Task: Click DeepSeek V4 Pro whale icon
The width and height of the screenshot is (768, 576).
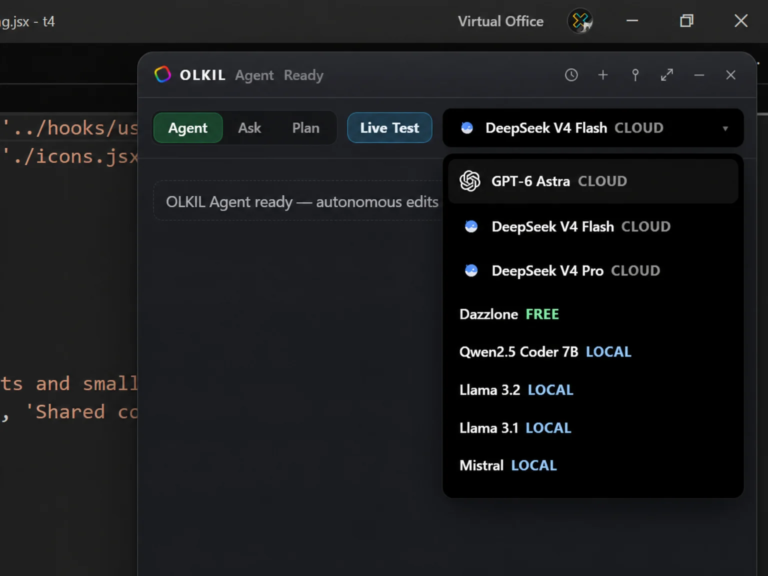Action: point(471,270)
